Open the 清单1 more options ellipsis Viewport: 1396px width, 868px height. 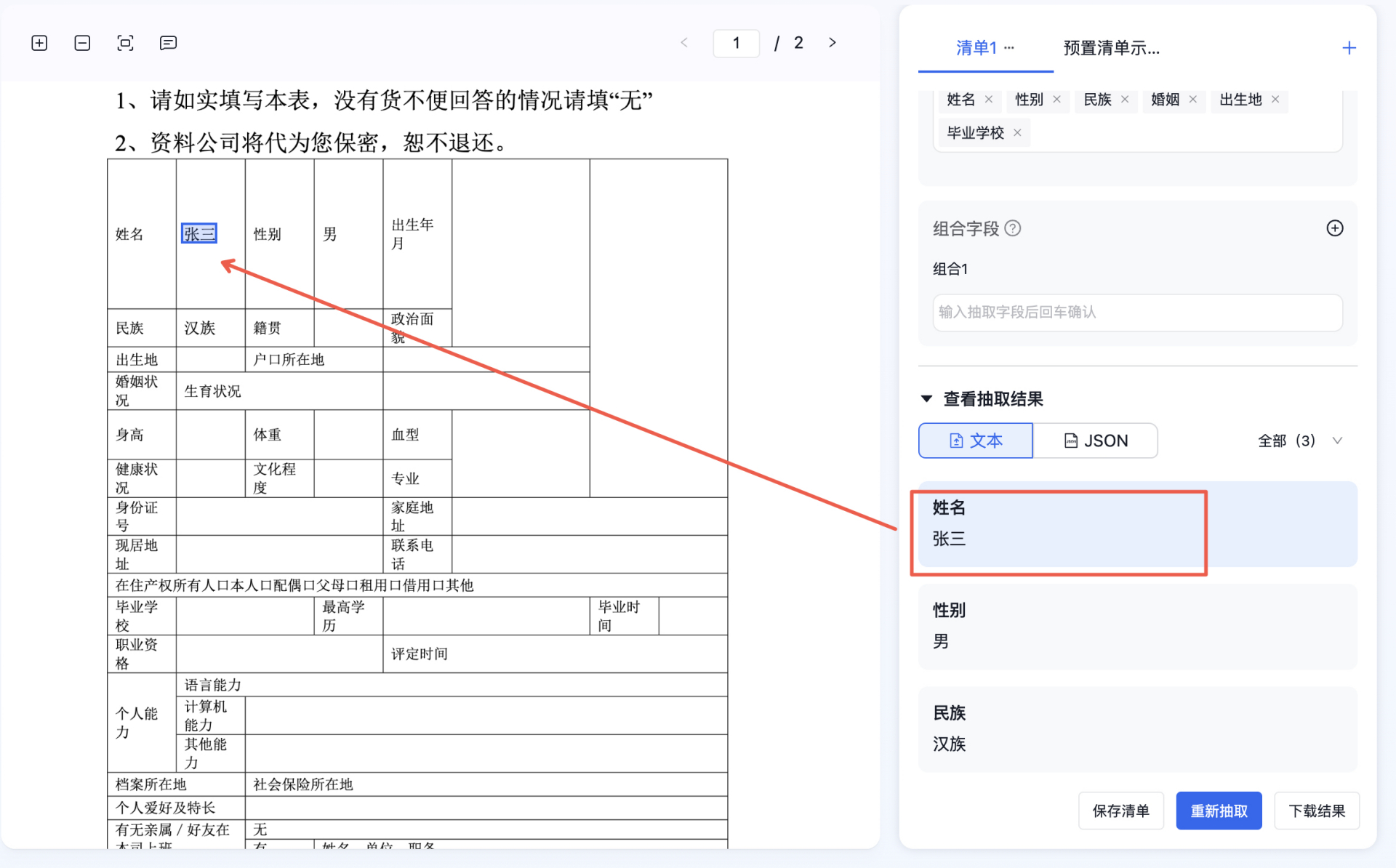1009,48
